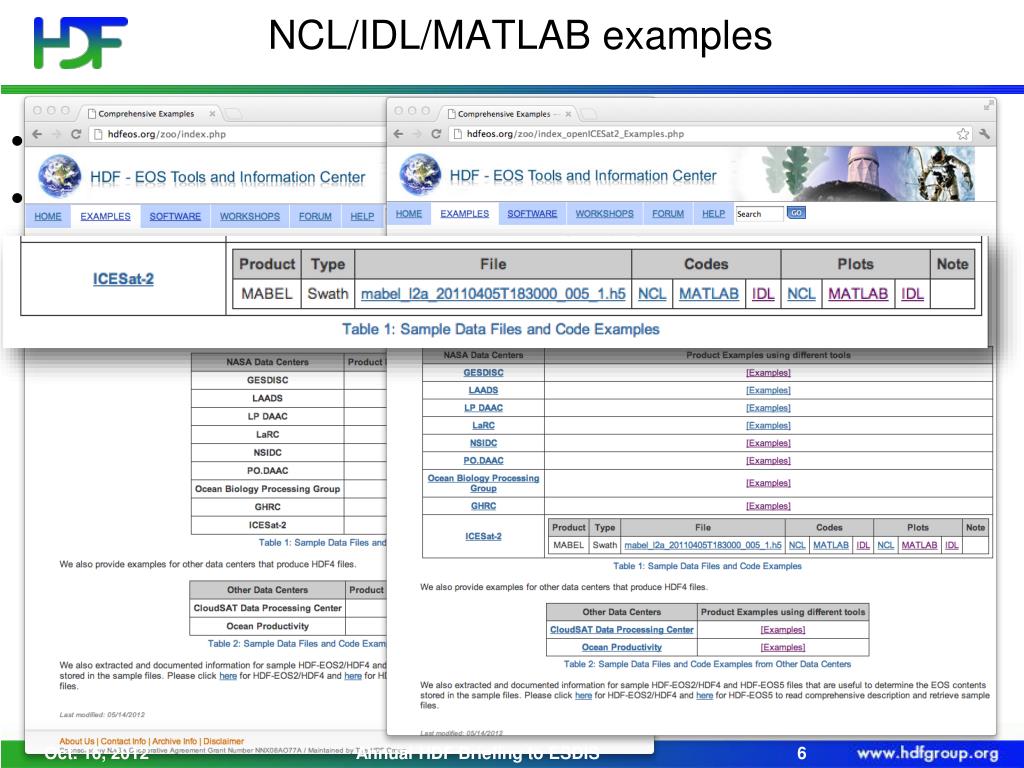Open SOFTWARE menu in left window
This screenshot has width=1024, height=768.
pos(175,216)
